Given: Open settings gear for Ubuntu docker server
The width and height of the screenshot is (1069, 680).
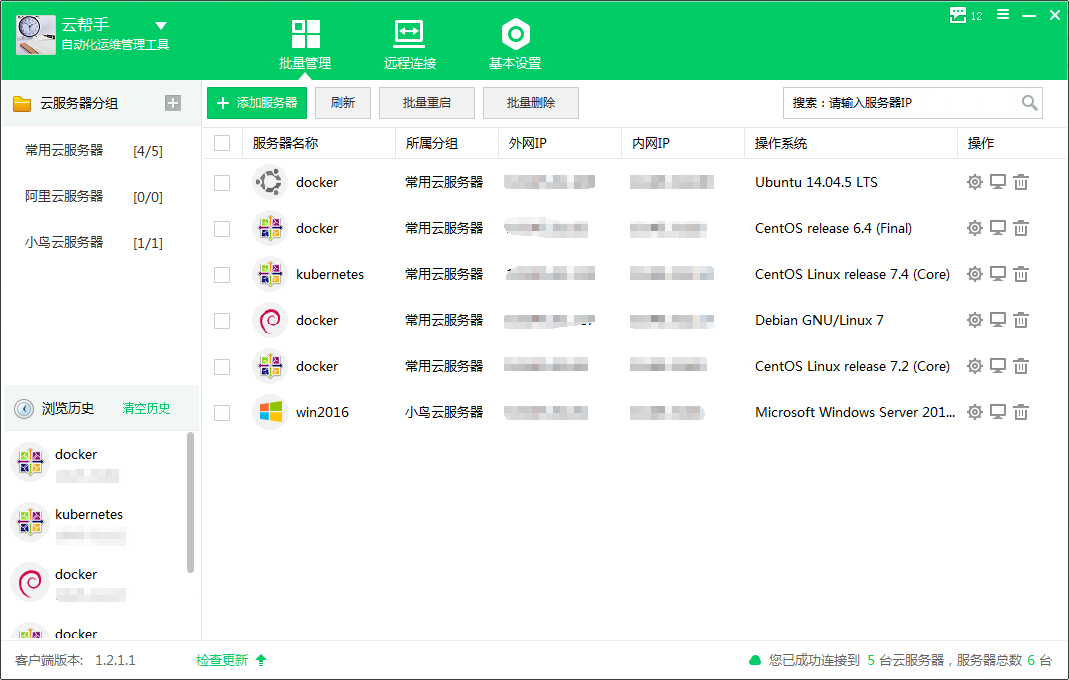Looking at the screenshot, I should click(x=974, y=182).
